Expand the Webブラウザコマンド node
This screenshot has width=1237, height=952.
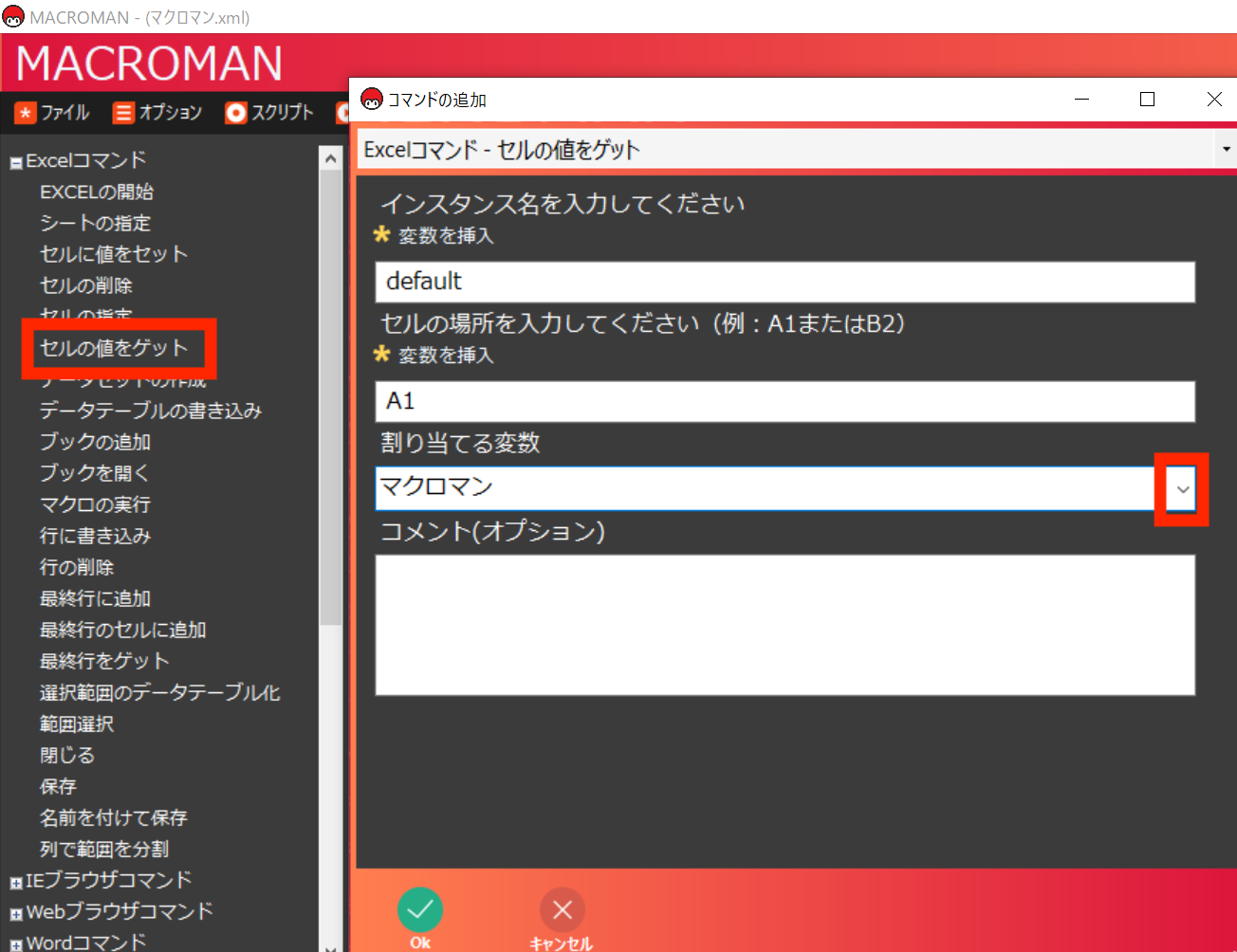[16, 914]
